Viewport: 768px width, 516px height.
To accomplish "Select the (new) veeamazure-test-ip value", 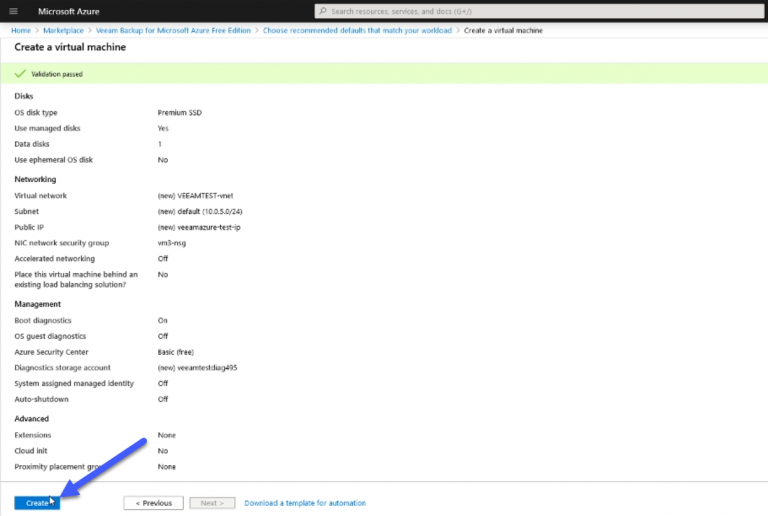I will tap(199, 227).
